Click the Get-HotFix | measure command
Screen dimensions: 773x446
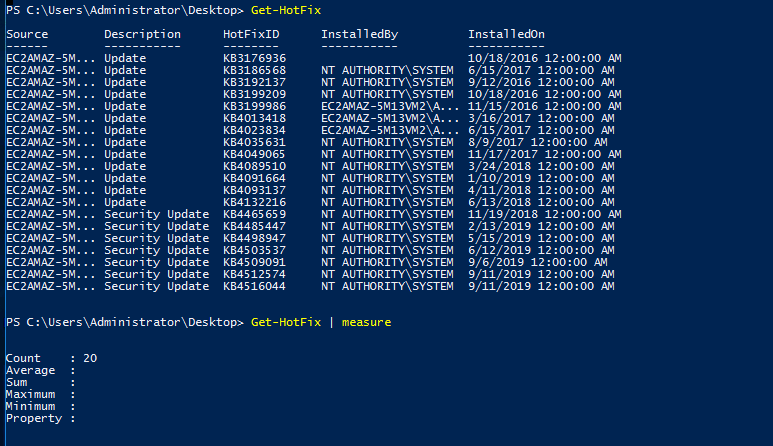(321, 322)
